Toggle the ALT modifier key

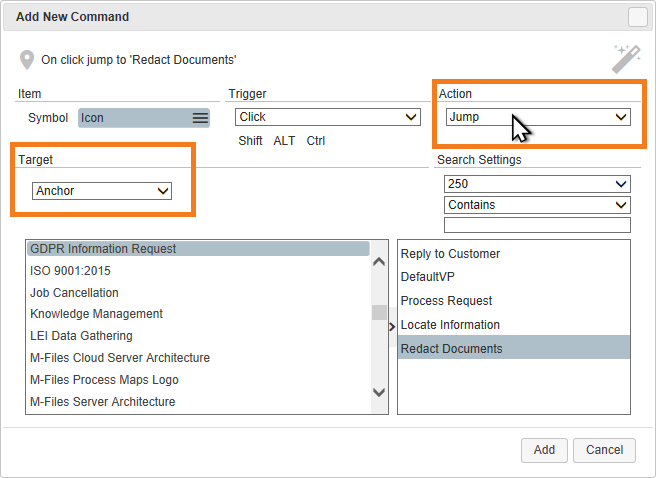click(x=284, y=141)
